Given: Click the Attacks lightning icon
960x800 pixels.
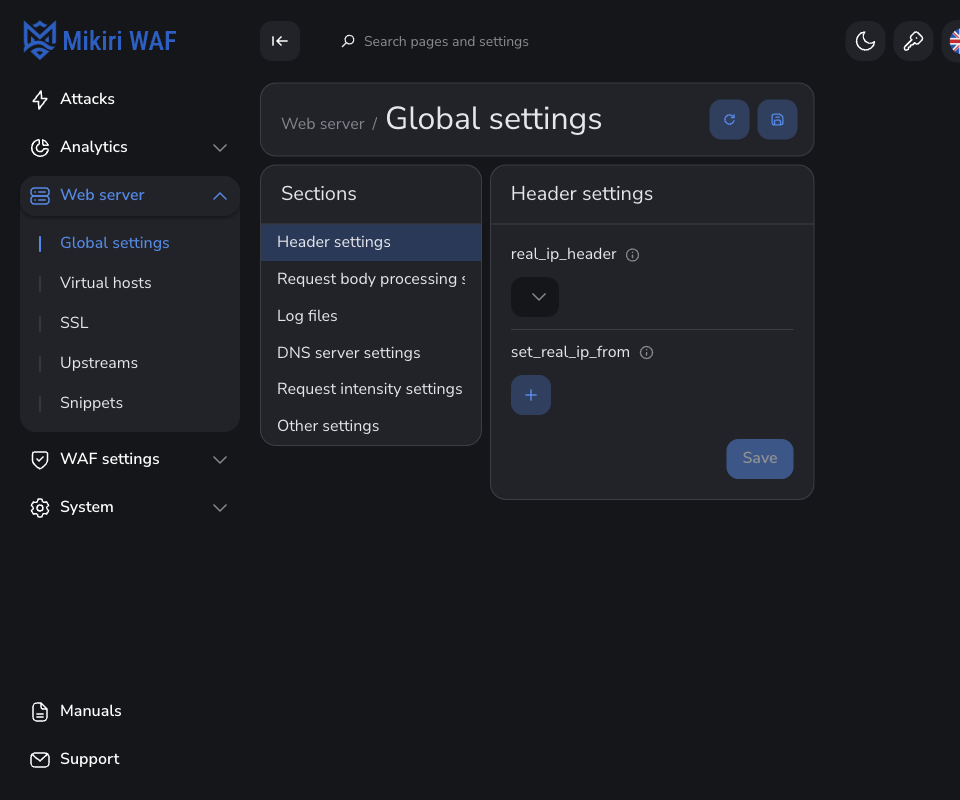Looking at the screenshot, I should (40, 99).
